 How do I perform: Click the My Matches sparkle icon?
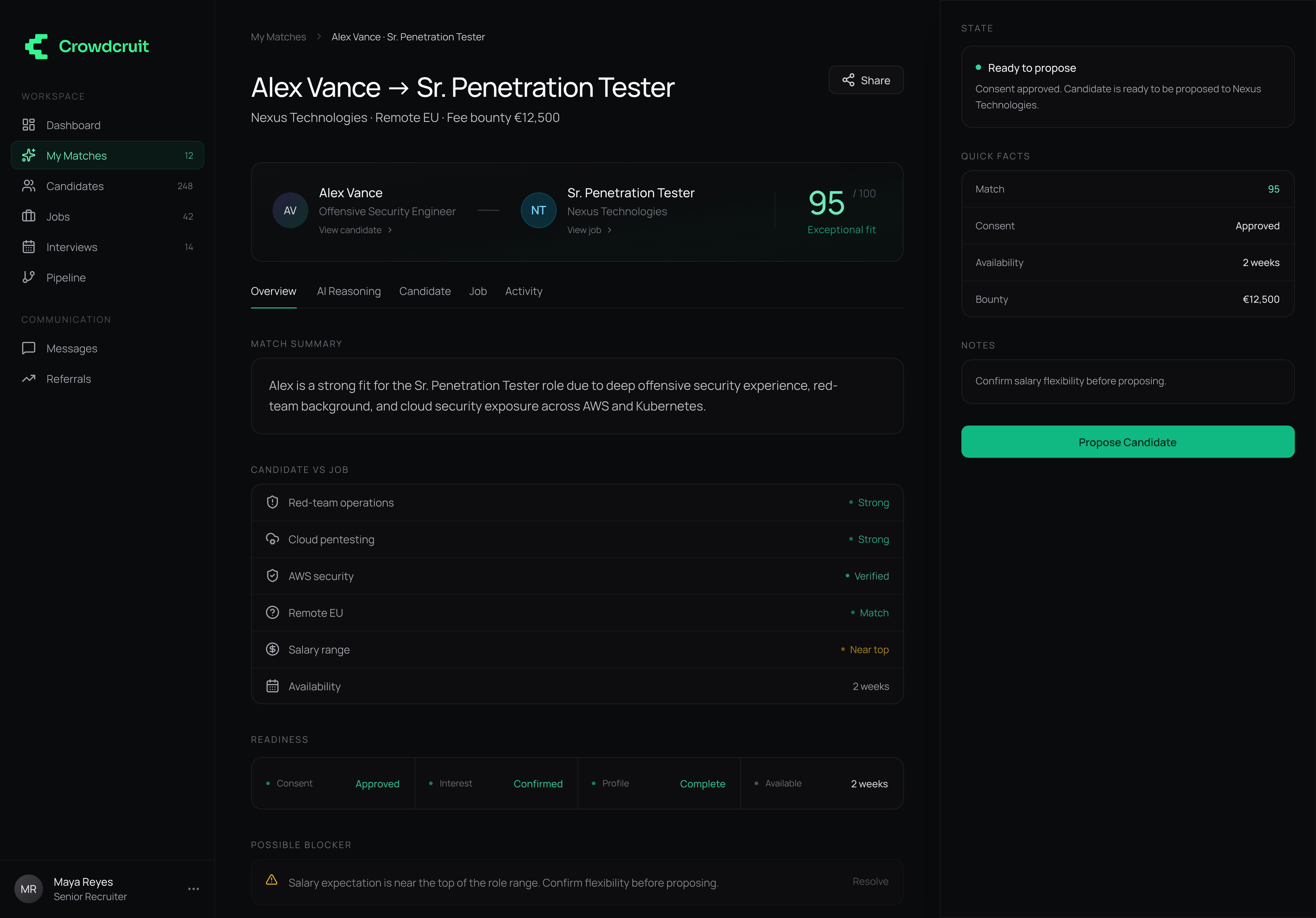(x=29, y=155)
